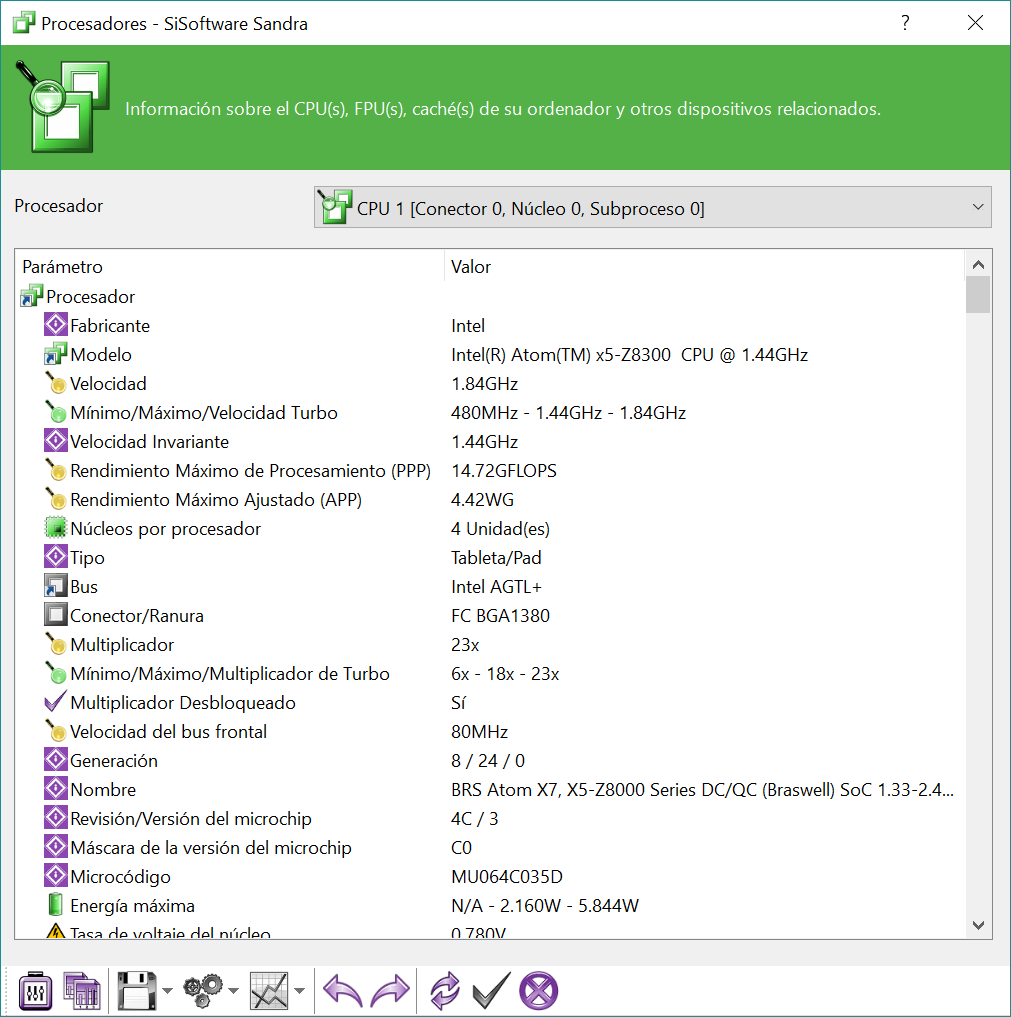This screenshot has width=1011, height=1017.
Task: Click the Generación row icon
Action: click(x=56, y=760)
